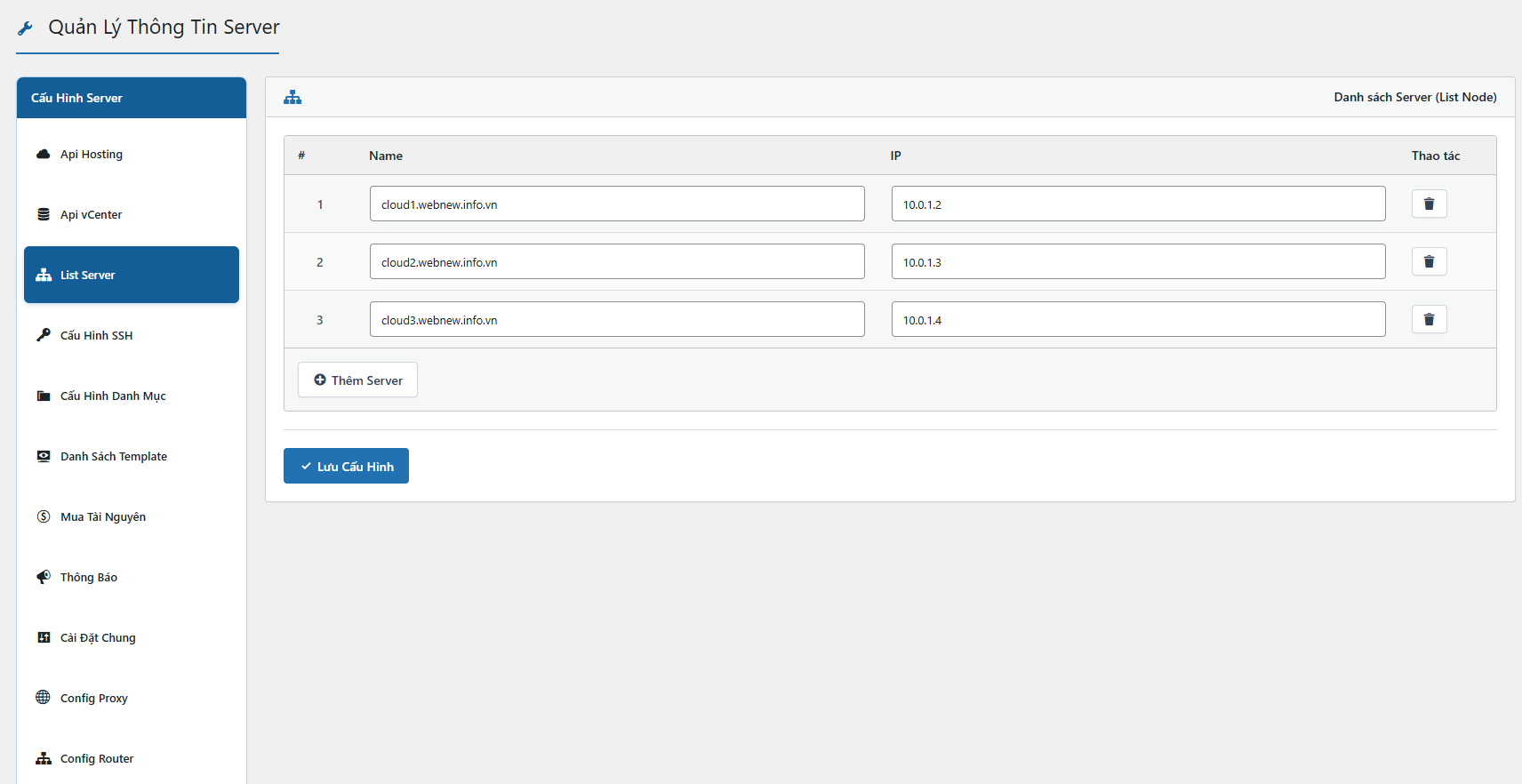1522x784 pixels.
Task: Click the key icon for Cấu Hình SSH
Action: 43,335
